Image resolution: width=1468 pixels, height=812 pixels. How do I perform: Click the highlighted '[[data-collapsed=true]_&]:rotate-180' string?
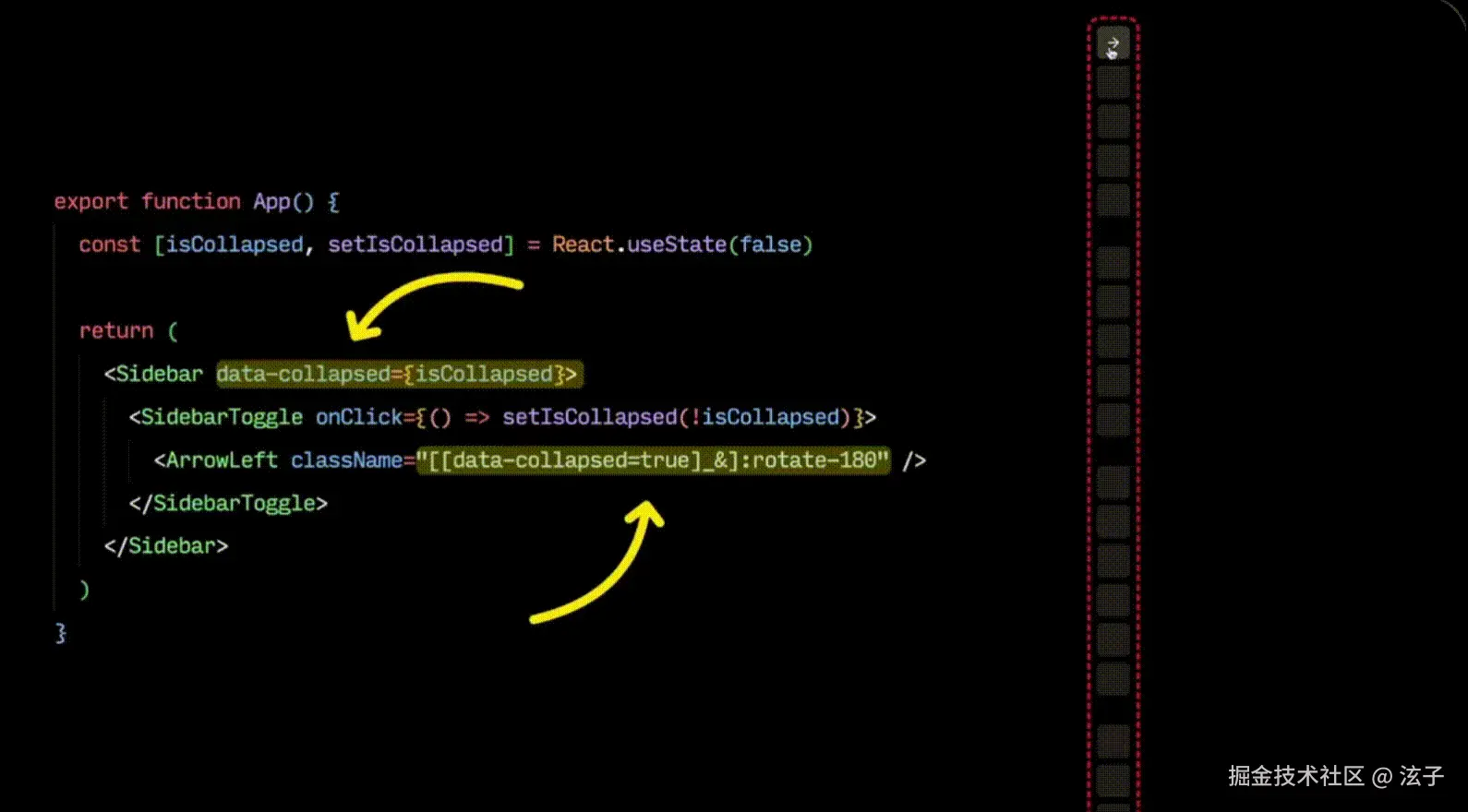(x=654, y=460)
